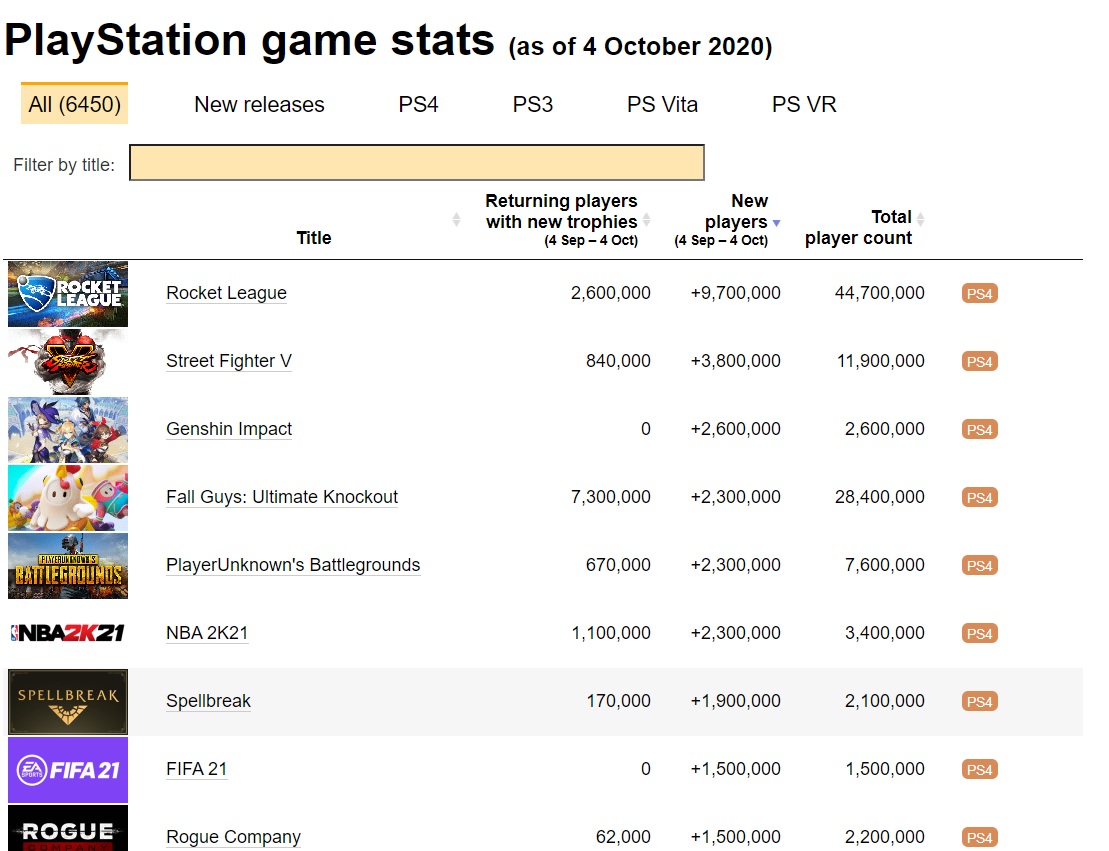This screenshot has width=1109, height=851.
Task: Sort by New players column
Action: pos(776,223)
